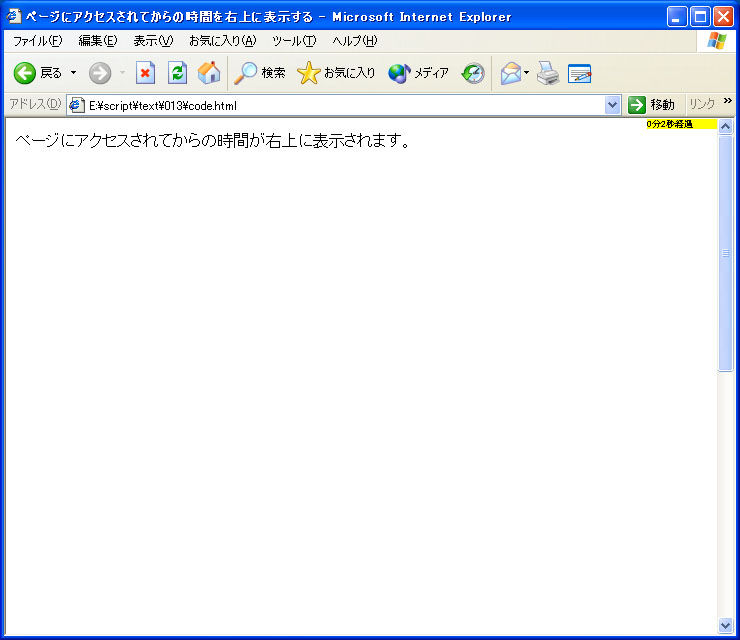Open the ツール(T) menu

click(x=294, y=41)
